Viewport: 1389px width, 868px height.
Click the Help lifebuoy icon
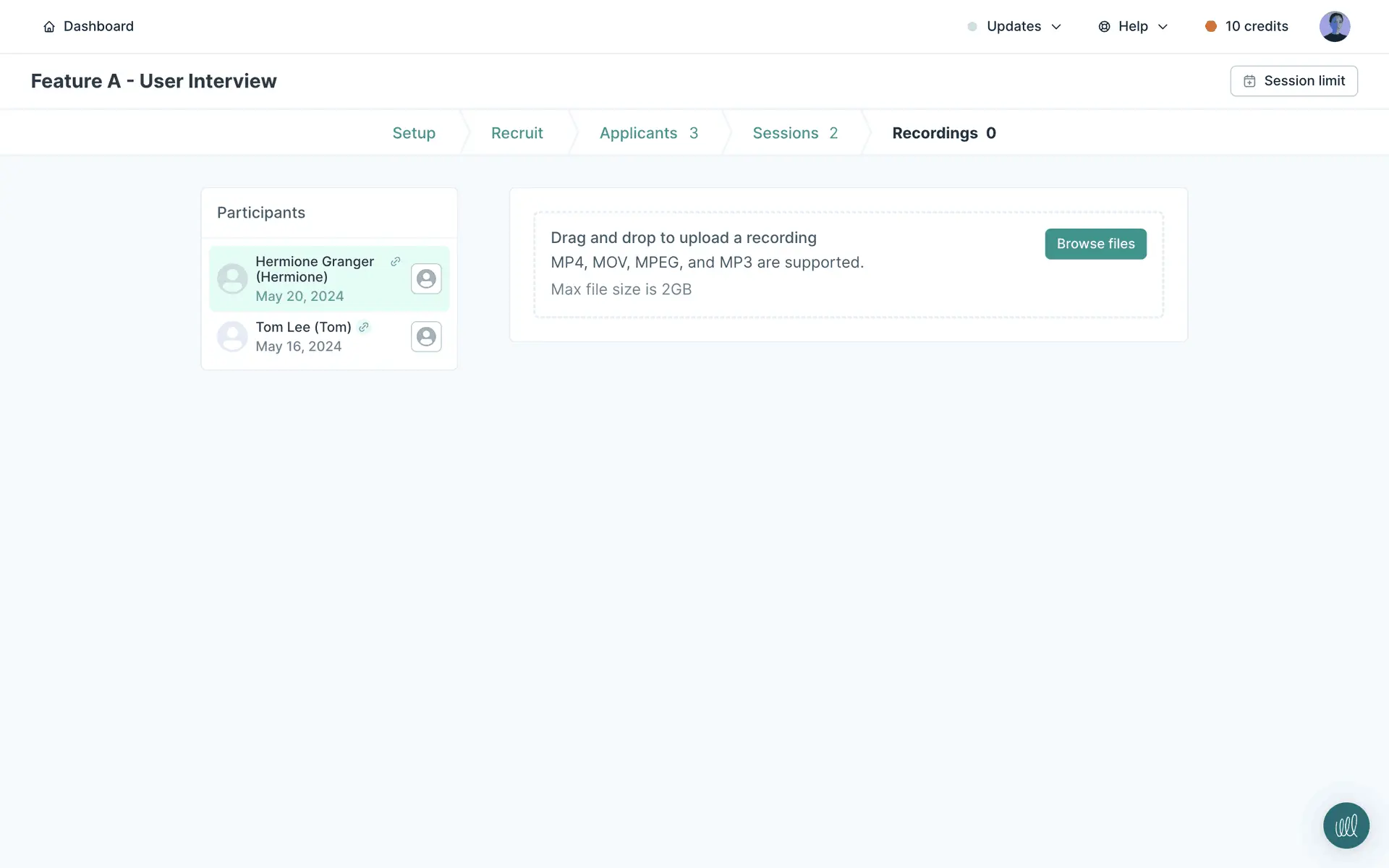(1104, 27)
